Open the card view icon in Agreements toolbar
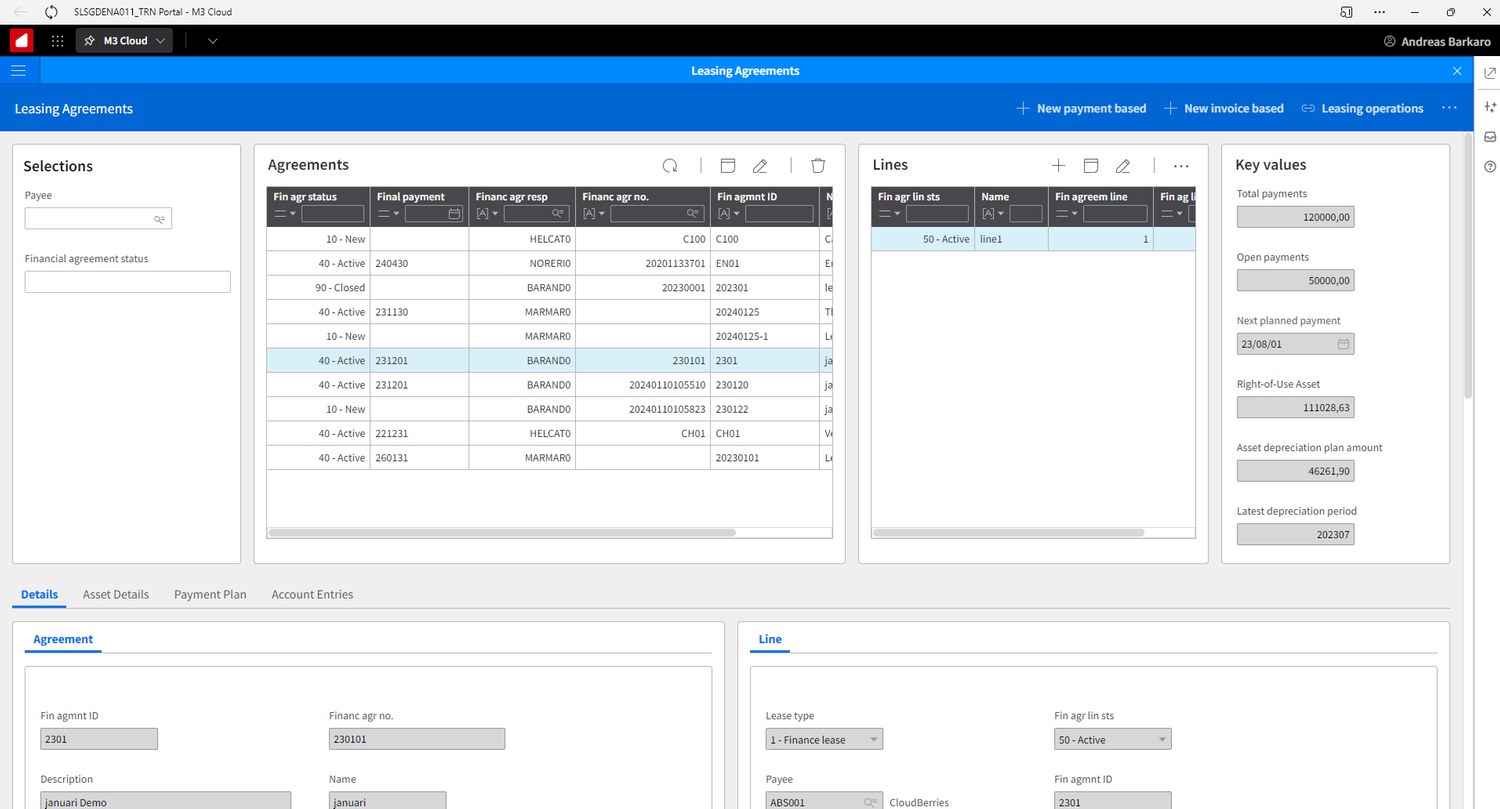 point(727,165)
